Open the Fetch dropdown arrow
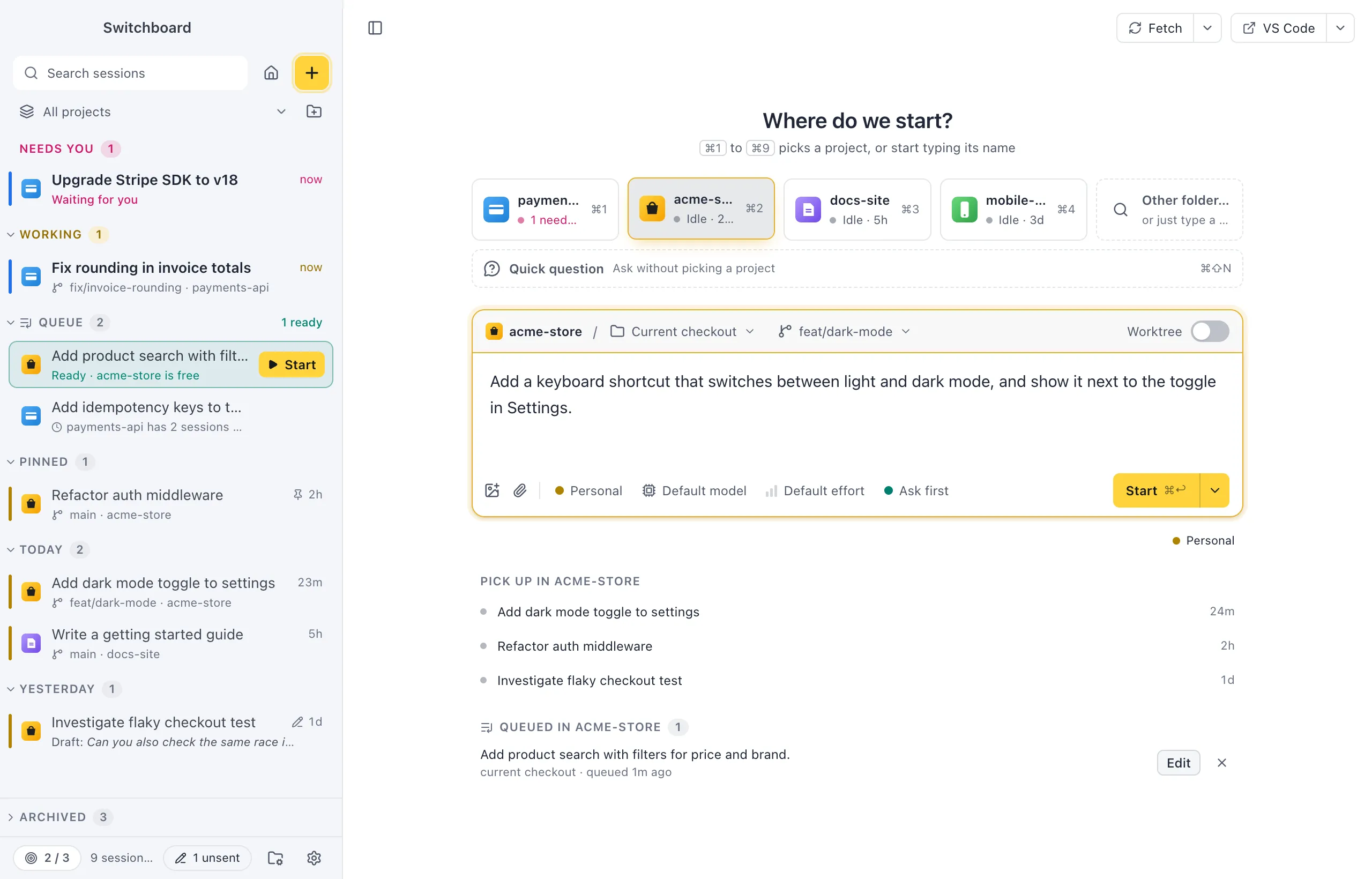The height and width of the screenshot is (879, 1372). click(1207, 28)
